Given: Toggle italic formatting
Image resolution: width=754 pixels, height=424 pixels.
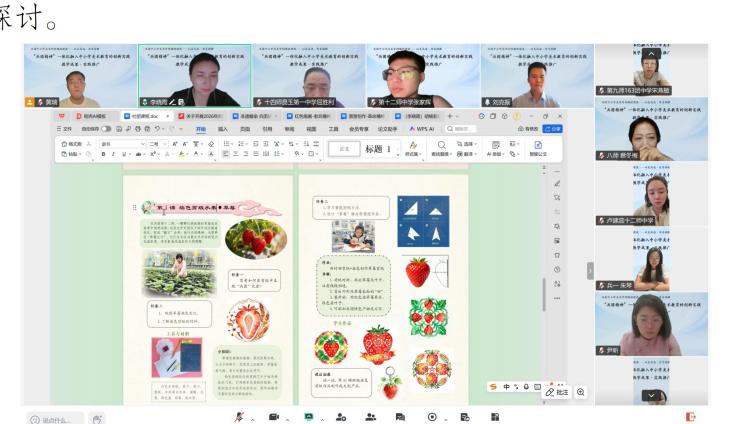Looking at the screenshot, I should [x=113, y=154].
